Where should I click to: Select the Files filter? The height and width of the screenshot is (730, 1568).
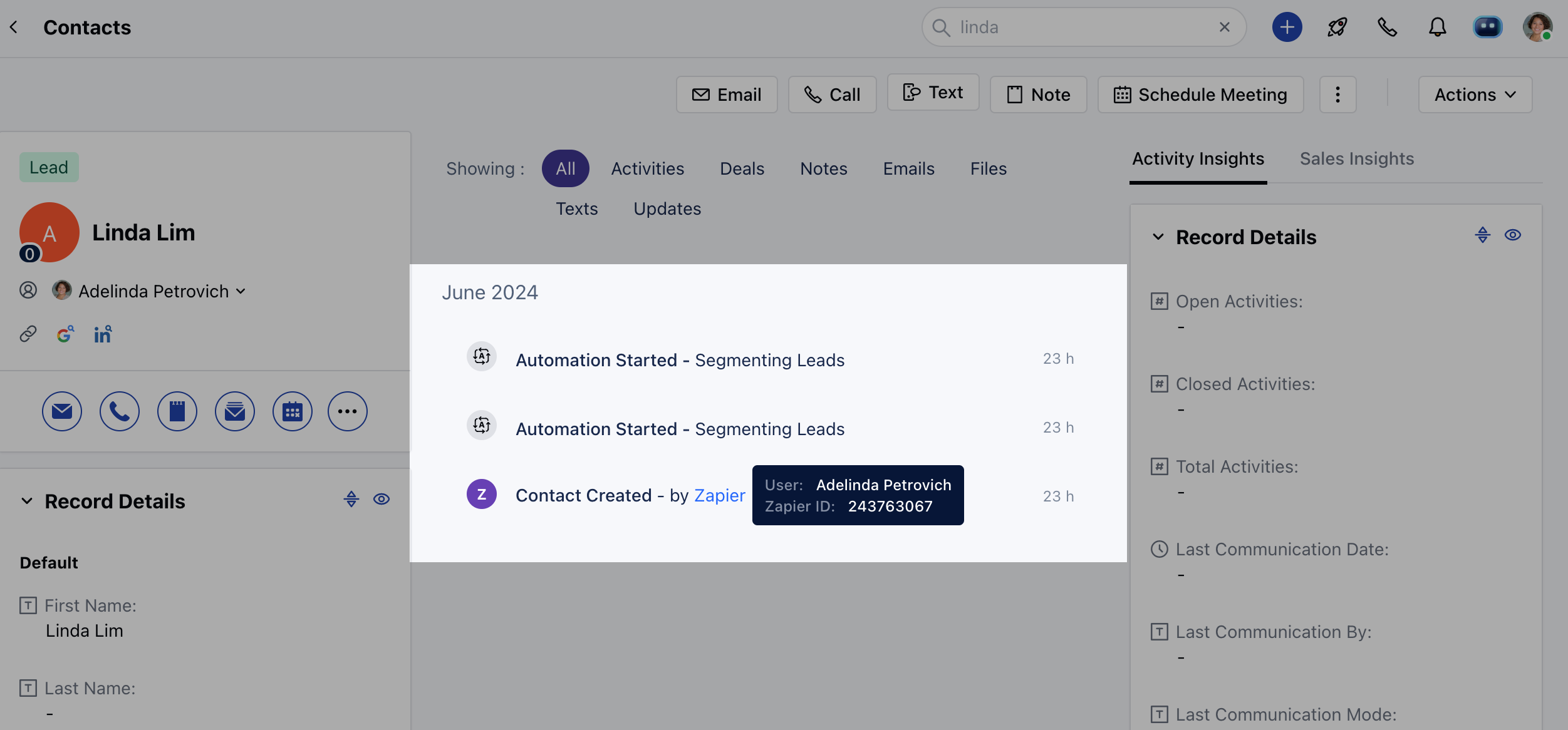pyautogui.click(x=989, y=168)
